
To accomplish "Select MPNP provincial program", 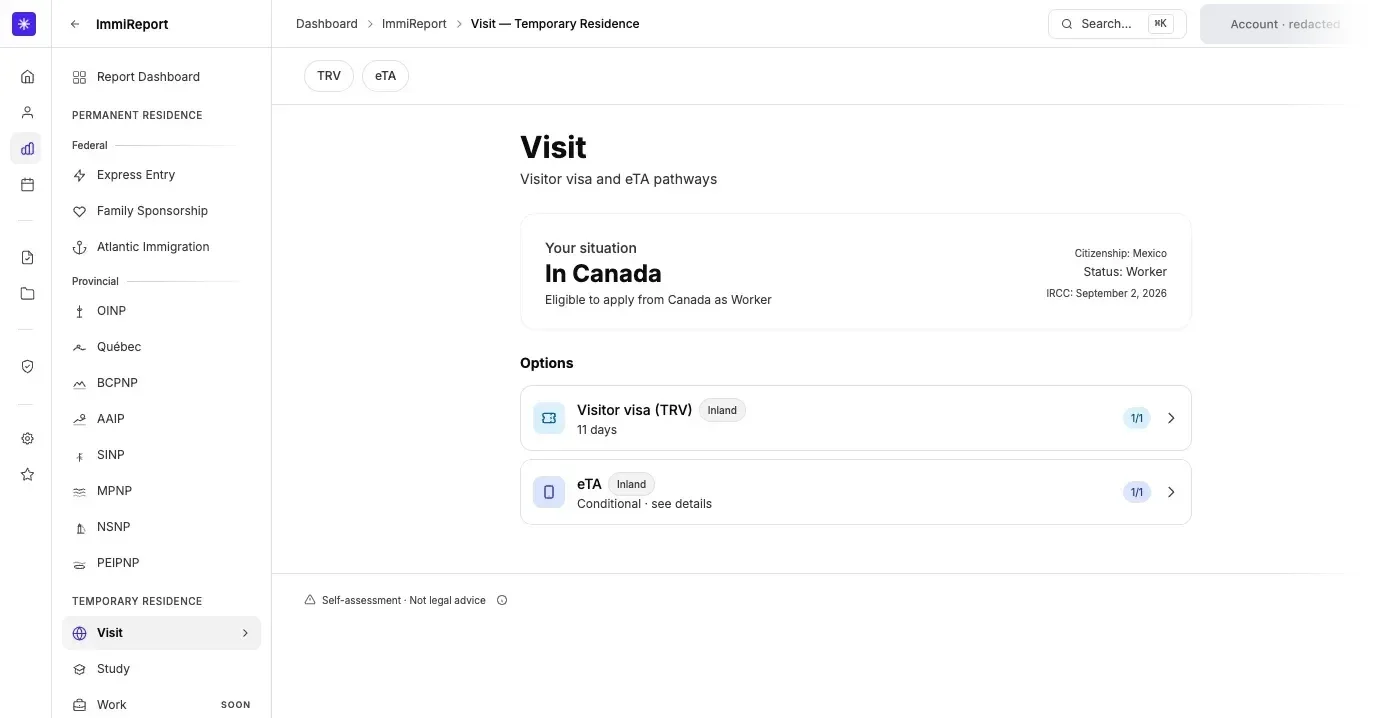I will pyautogui.click(x=161, y=491).
